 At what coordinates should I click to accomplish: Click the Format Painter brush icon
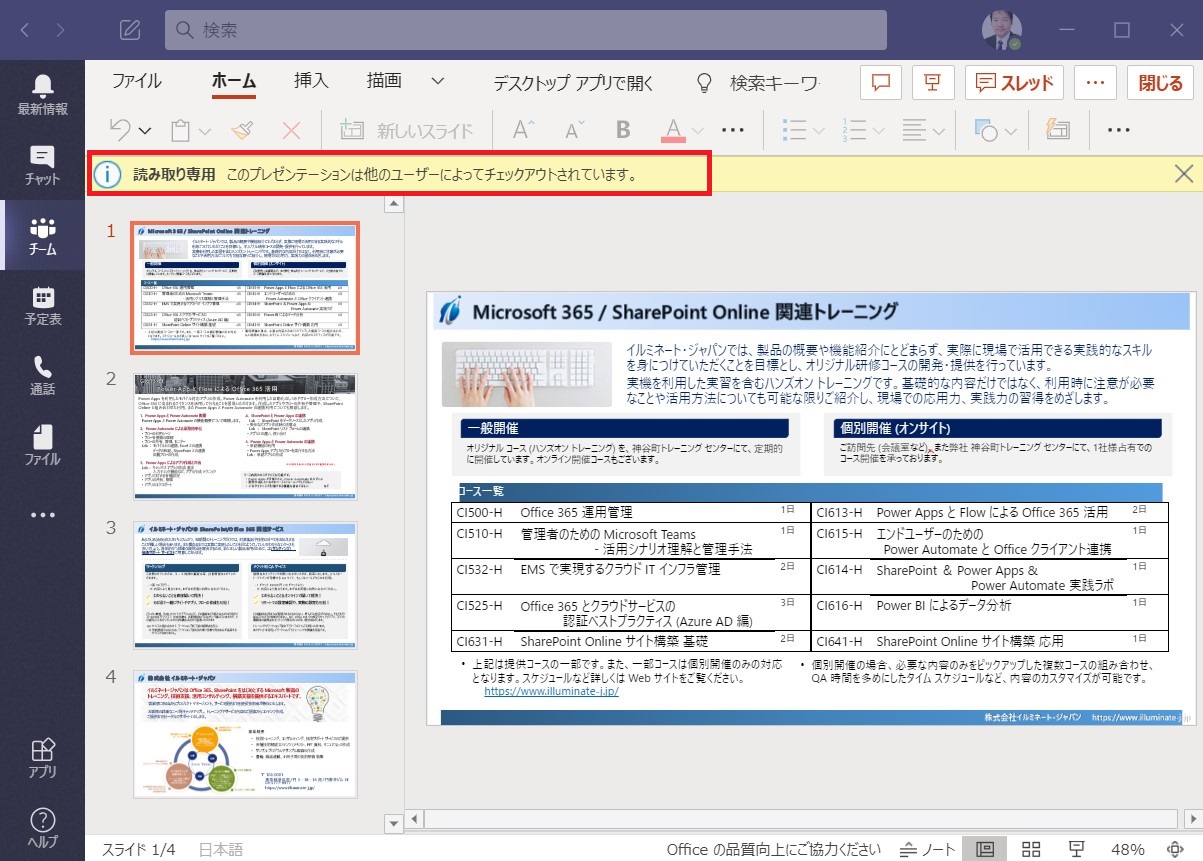pos(241,130)
